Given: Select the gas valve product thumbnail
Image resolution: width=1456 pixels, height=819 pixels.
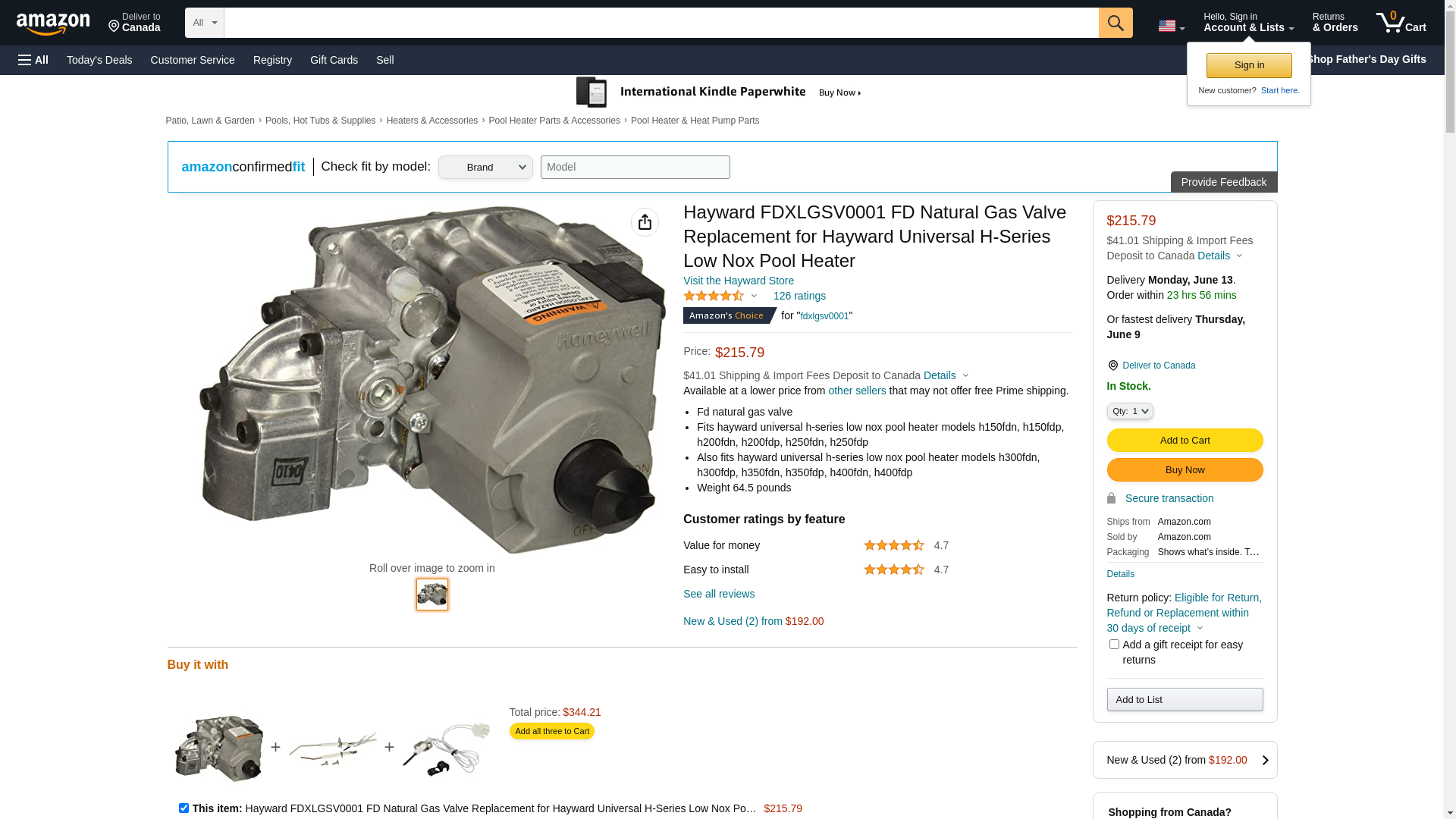Looking at the screenshot, I should (432, 595).
